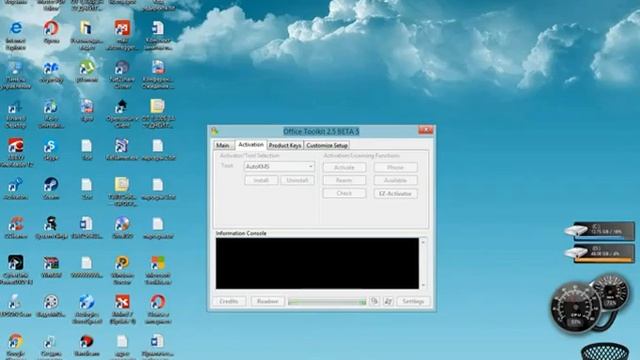Click the C: drive meter gadget
Viewport: 640px width, 360px height.
600,231
